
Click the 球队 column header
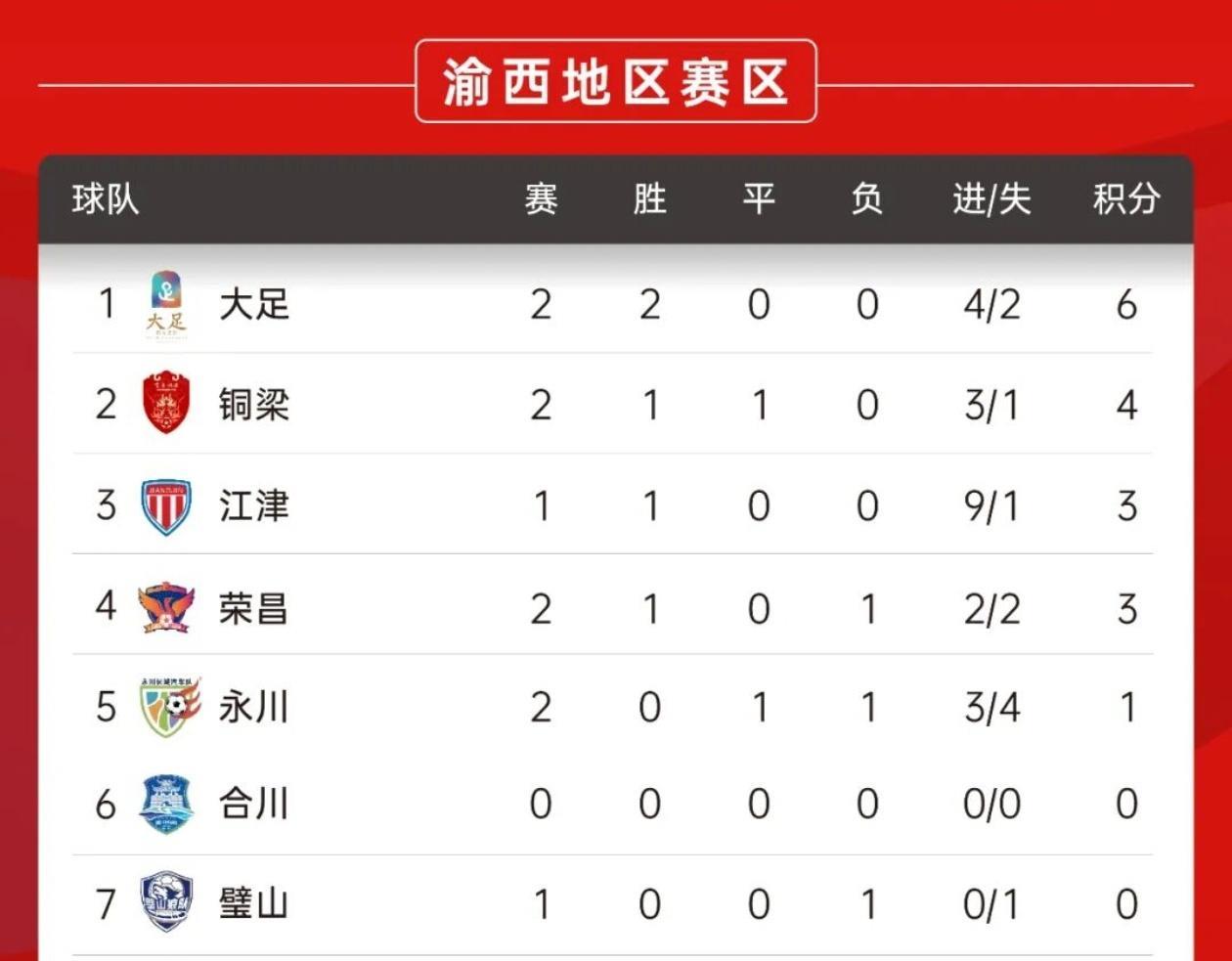(106, 199)
